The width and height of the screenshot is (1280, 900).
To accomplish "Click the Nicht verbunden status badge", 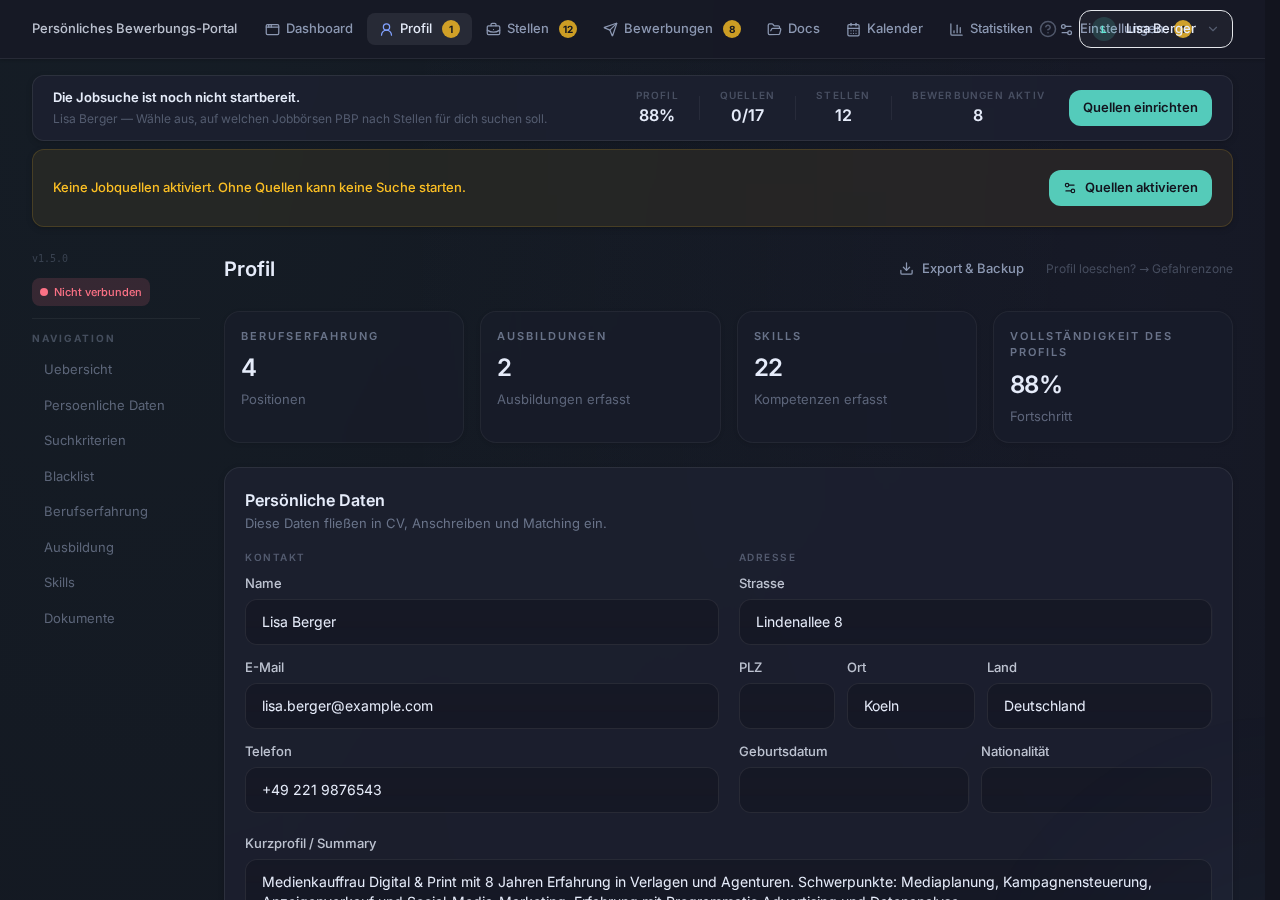I will click(x=91, y=292).
